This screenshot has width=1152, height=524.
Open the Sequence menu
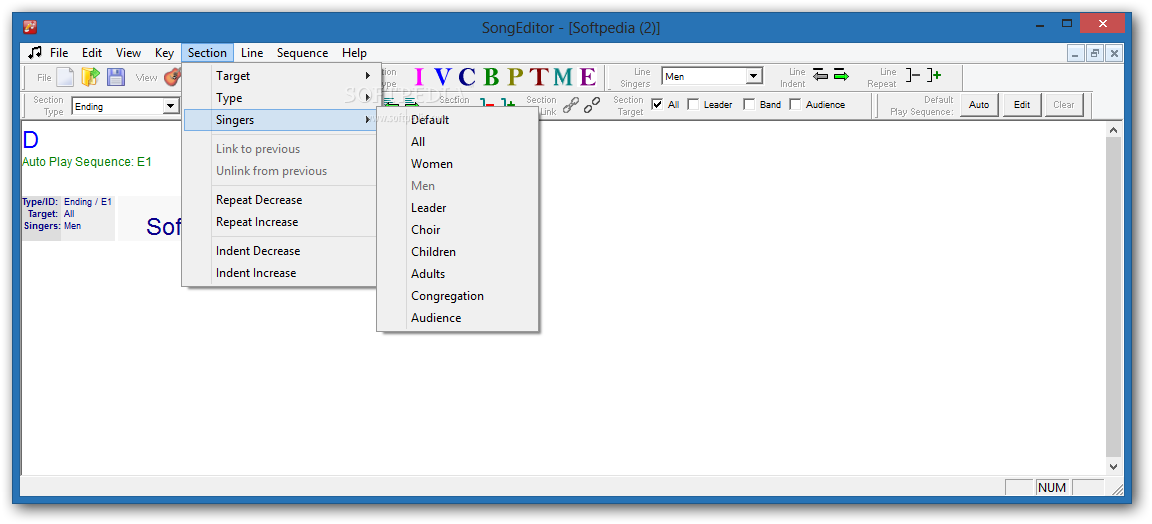(x=302, y=53)
